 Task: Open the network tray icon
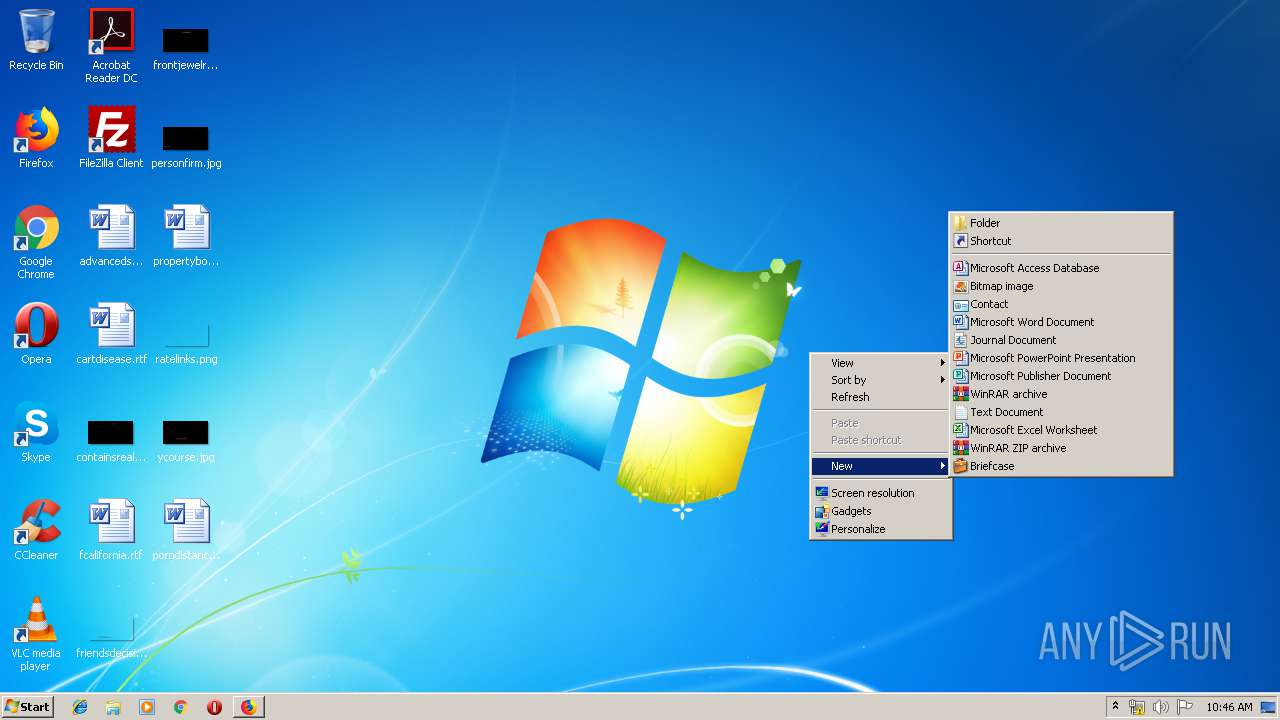[1137, 707]
